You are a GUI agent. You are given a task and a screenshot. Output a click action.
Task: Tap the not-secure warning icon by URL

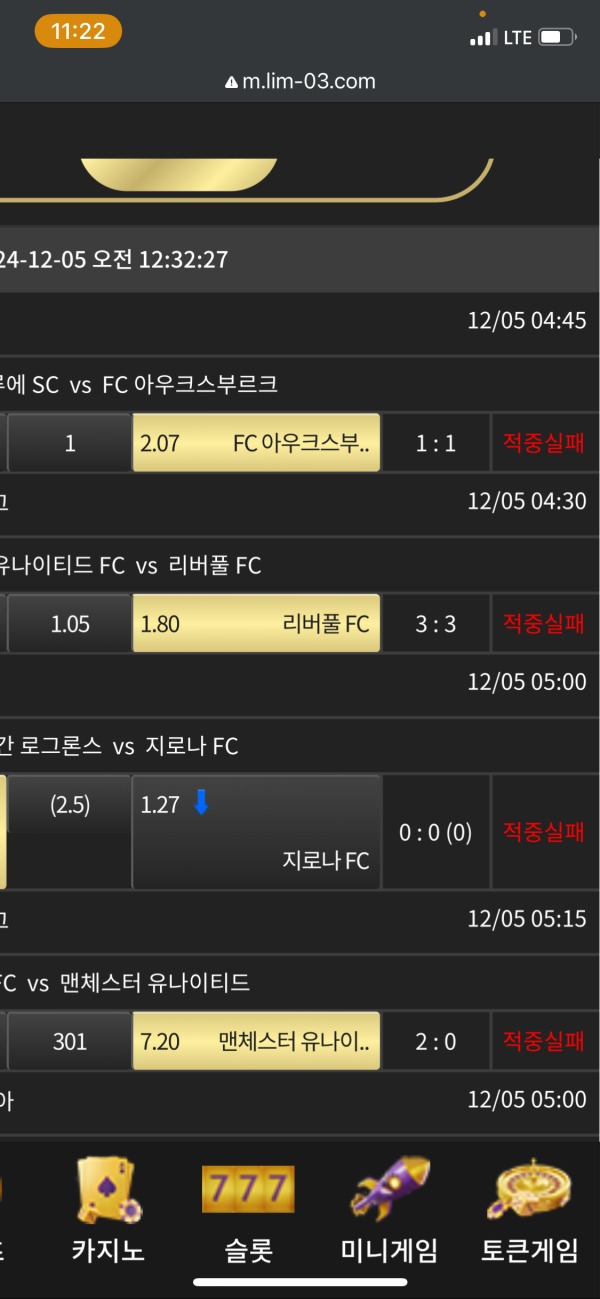click(232, 82)
